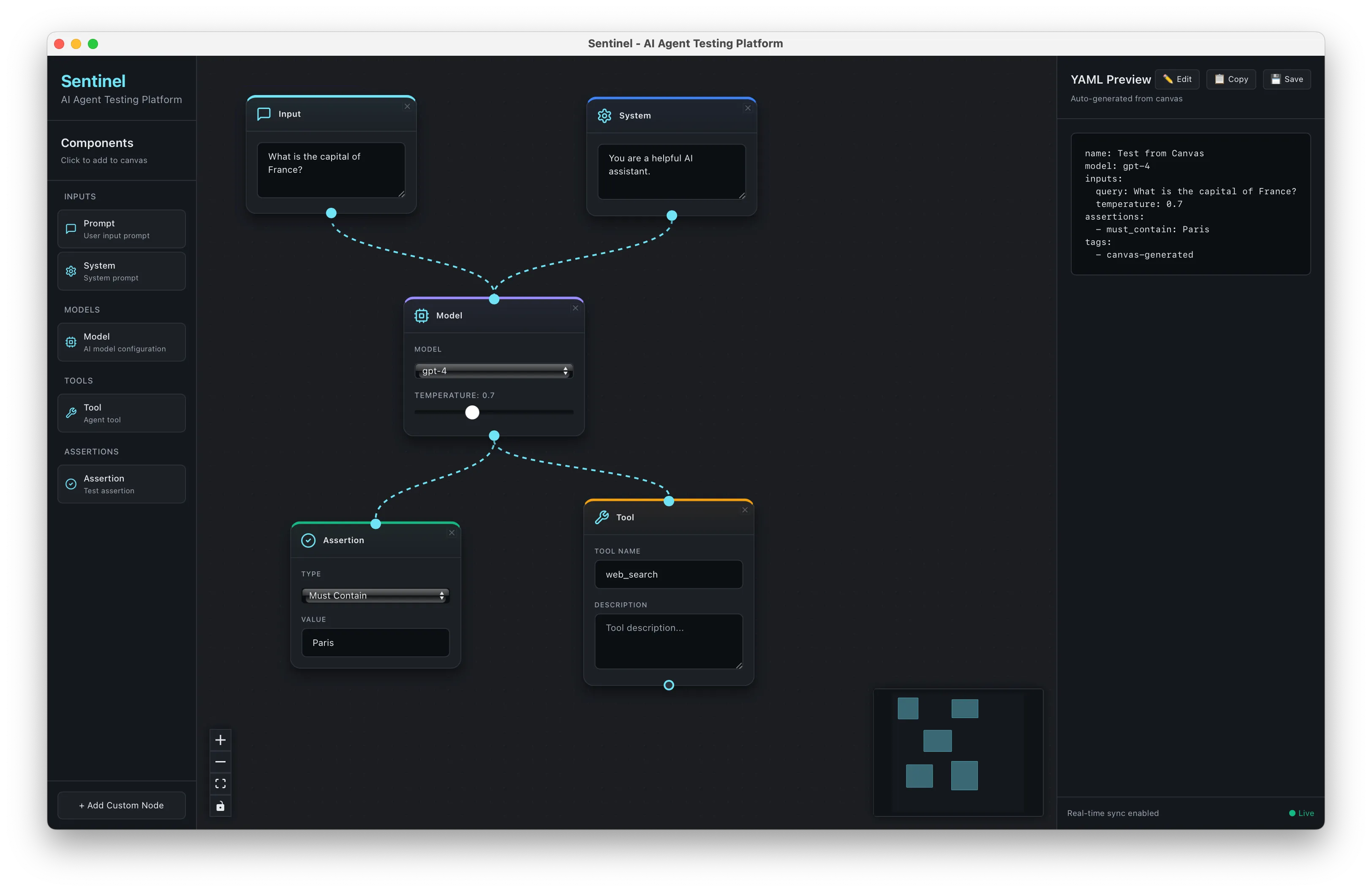Screen dimensions: 1372x892
Task: Click the Tool node top input handle
Action: pos(669,501)
